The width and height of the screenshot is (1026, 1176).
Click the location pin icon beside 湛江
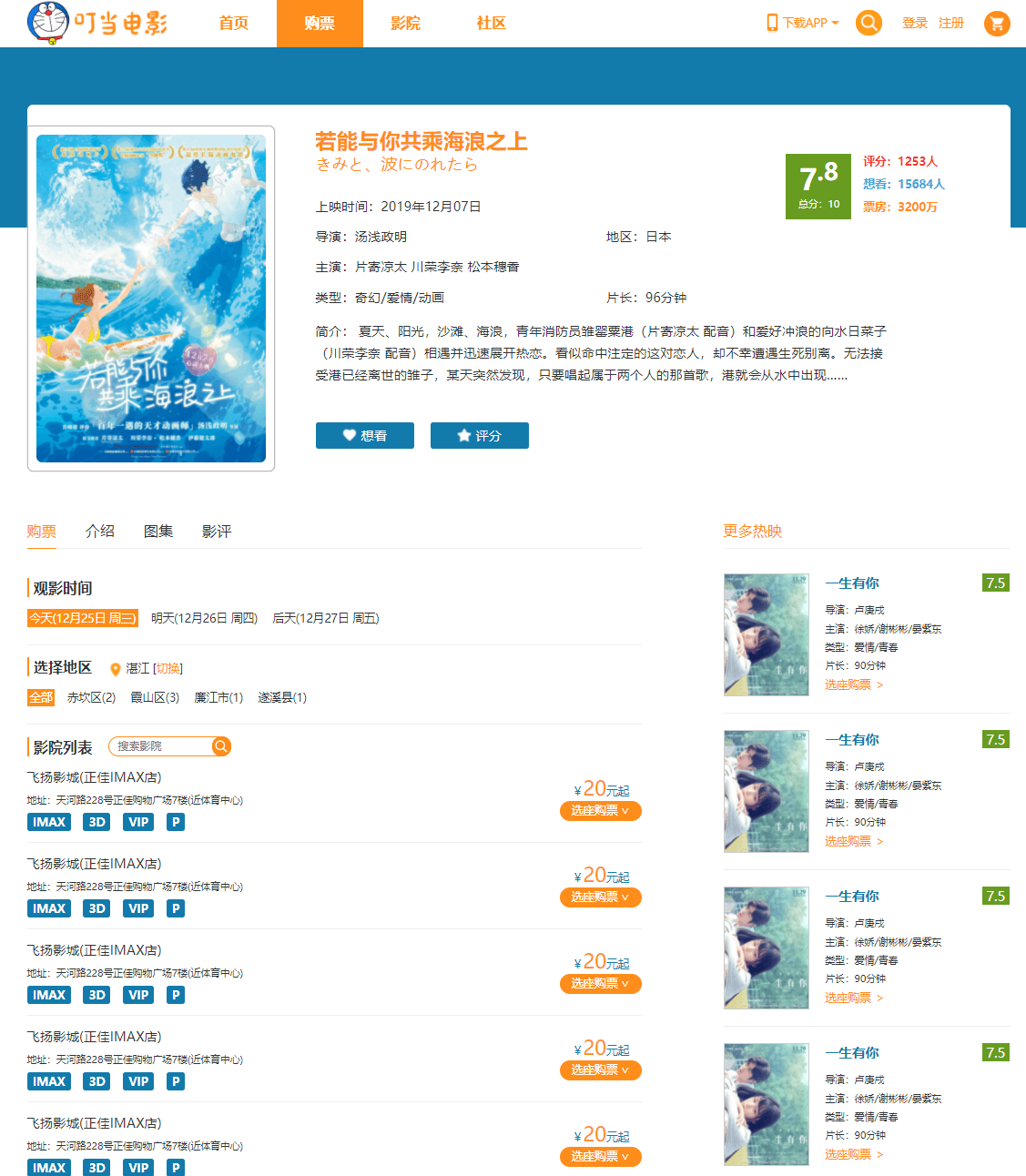pyautogui.click(x=116, y=669)
